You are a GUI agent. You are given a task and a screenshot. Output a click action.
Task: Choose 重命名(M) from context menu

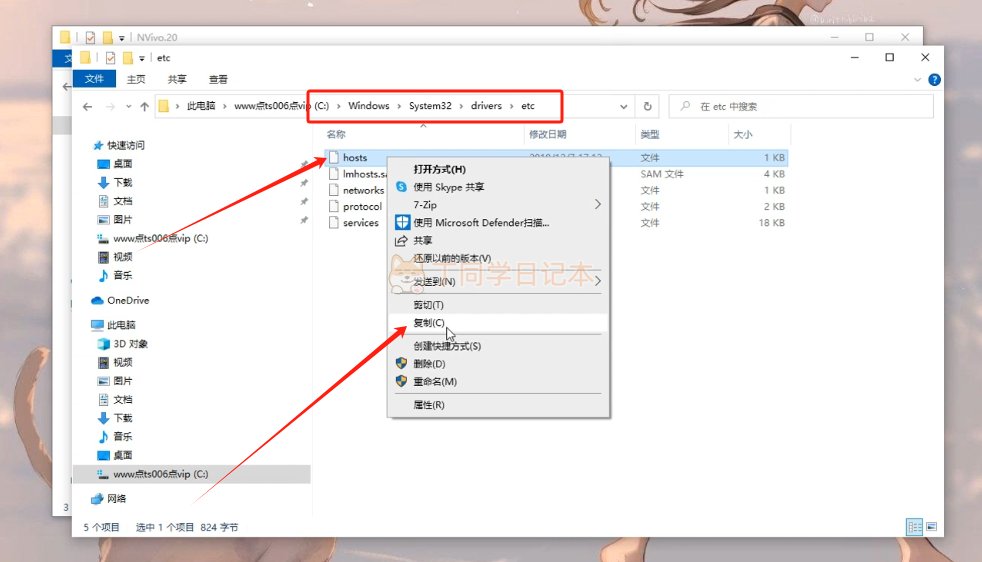(x=498, y=381)
